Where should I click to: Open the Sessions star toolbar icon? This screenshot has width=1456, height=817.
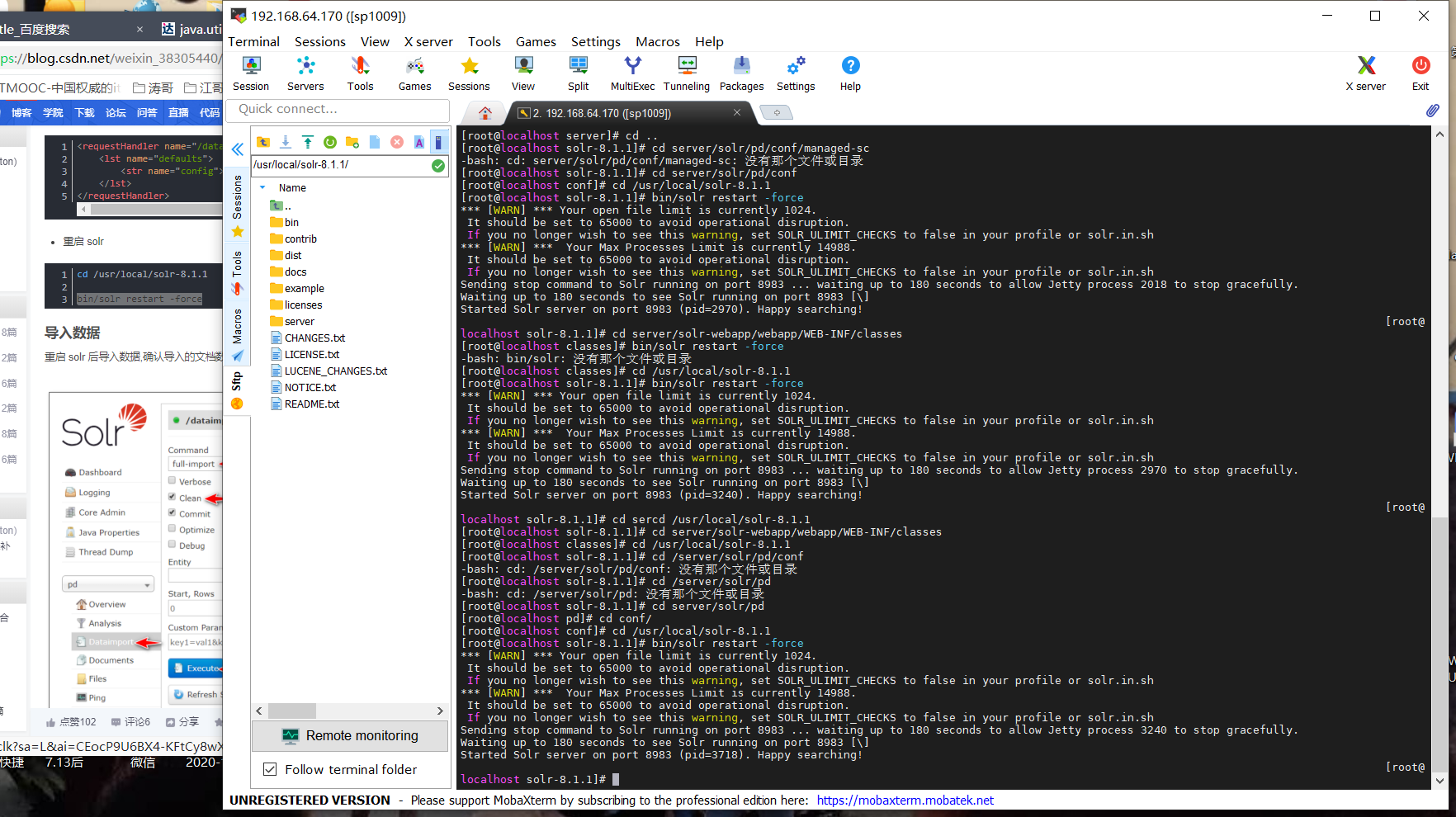point(469,73)
